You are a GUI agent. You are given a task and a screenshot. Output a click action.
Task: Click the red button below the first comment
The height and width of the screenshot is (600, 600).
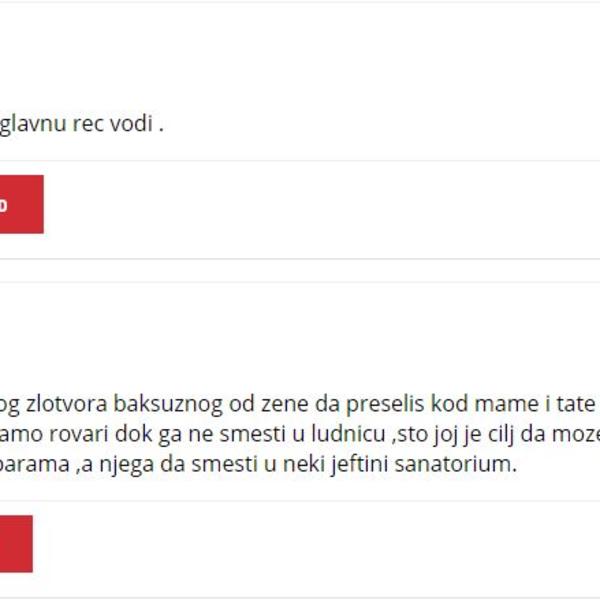[x=20, y=204]
